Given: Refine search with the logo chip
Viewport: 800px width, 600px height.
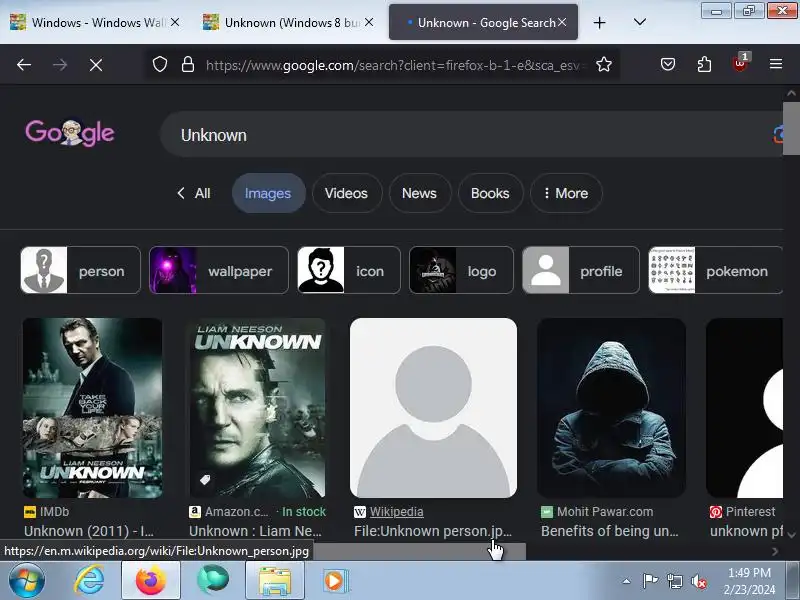Looking at the screenshot, I should pos(461,270).
